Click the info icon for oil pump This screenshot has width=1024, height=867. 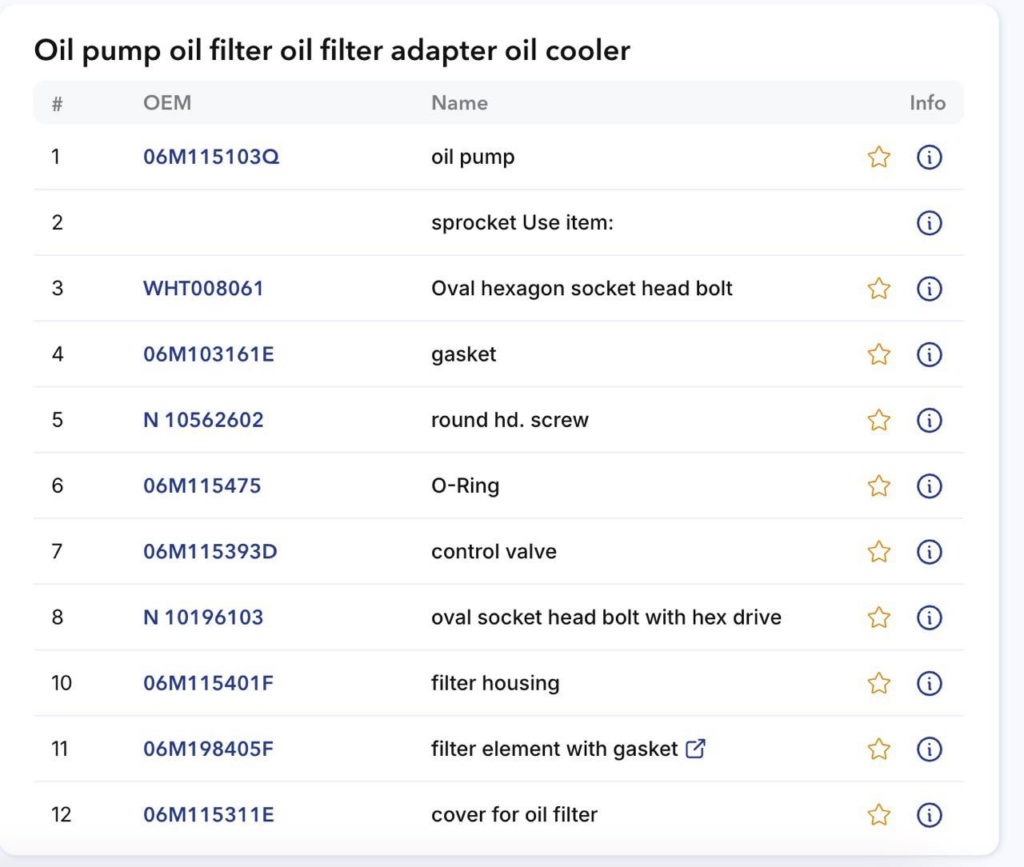[x=929, y=157]
